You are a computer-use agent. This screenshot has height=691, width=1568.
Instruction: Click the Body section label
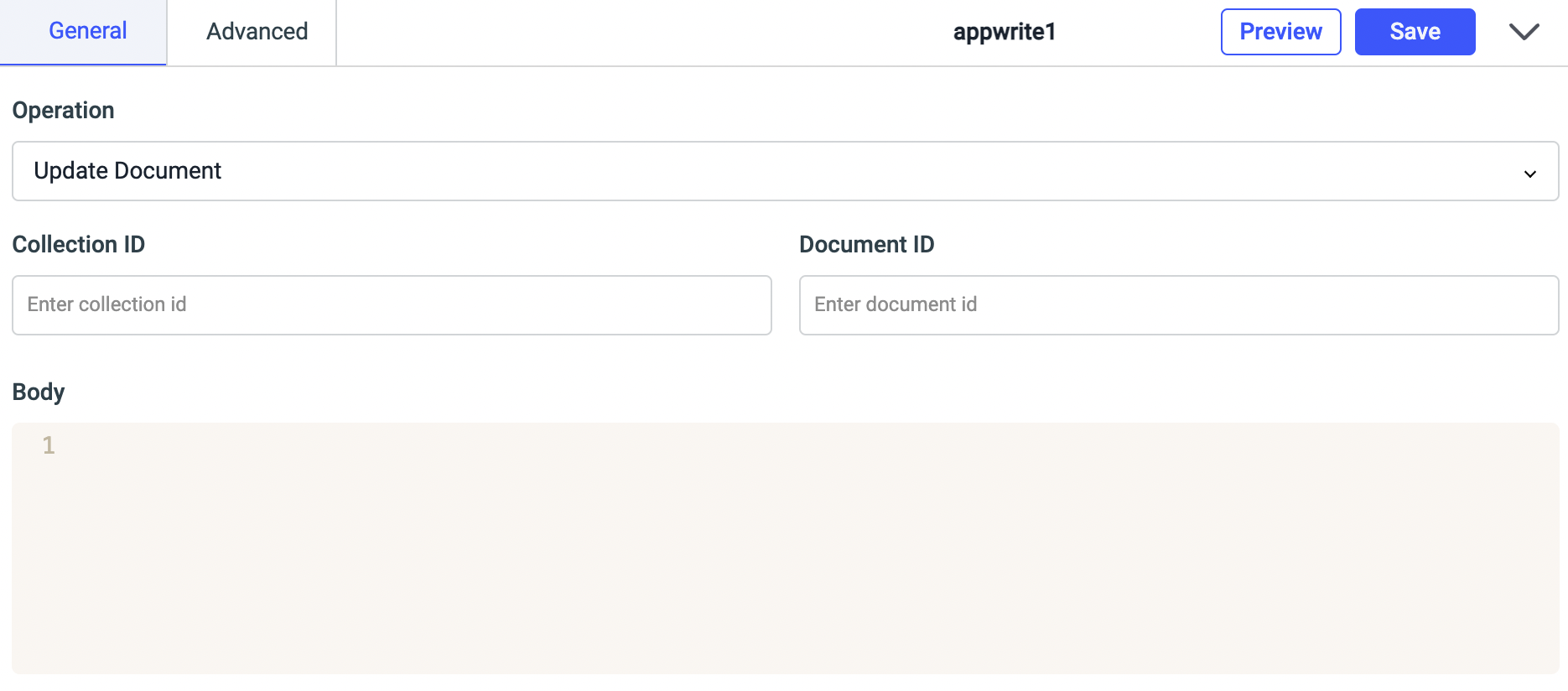pyautogui.click(x=39, y=392)
